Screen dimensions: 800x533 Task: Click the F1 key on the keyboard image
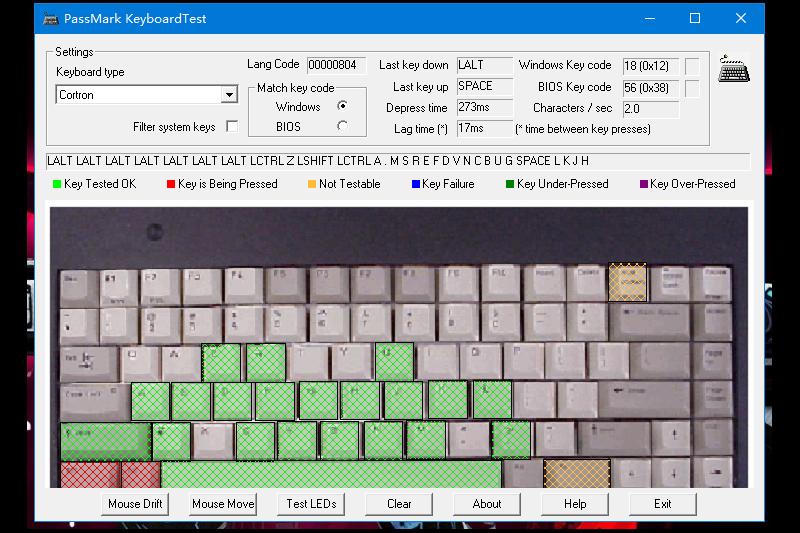coord(119,288)
